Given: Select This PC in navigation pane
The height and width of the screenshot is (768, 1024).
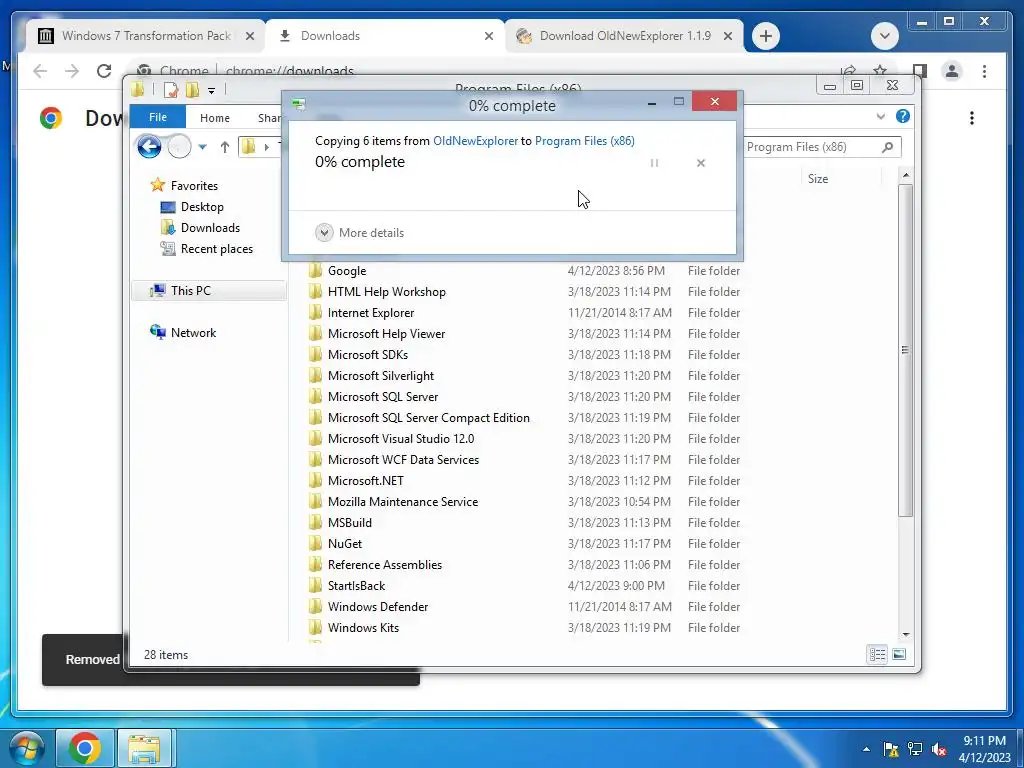Looking at the screenshot, I should click(x=209, y=291).
